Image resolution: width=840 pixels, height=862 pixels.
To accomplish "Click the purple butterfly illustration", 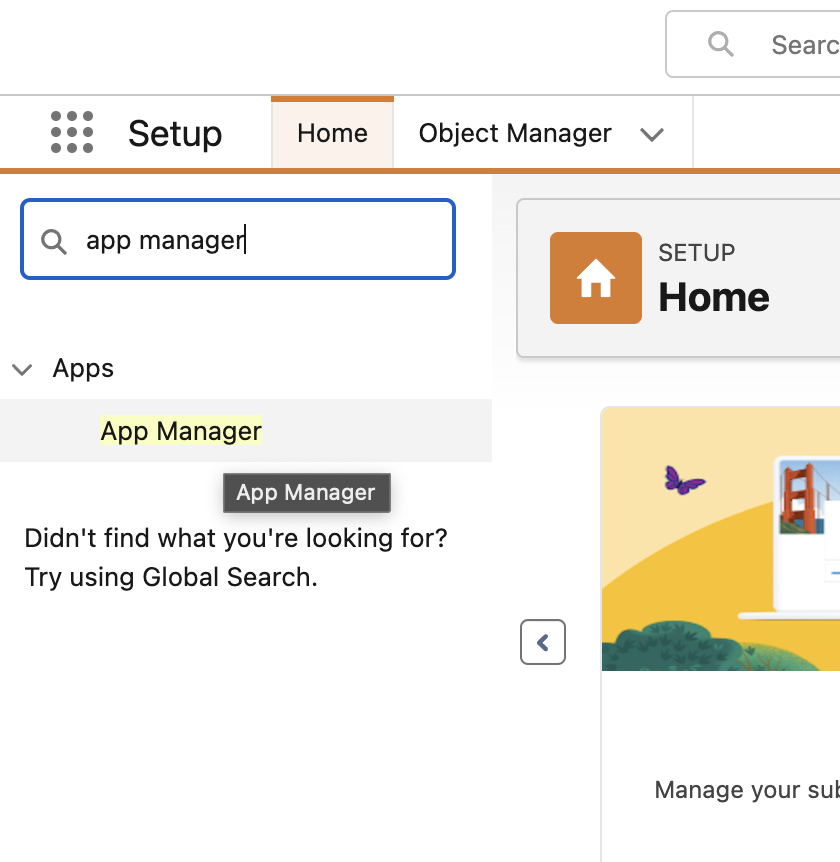I will click(x=684, y=481).
